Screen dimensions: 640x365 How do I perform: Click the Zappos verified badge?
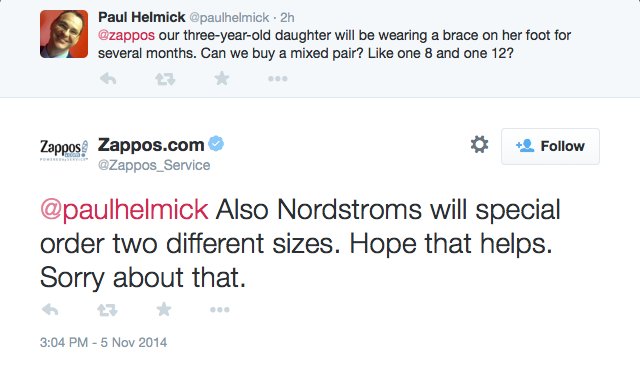click(216, 144)
